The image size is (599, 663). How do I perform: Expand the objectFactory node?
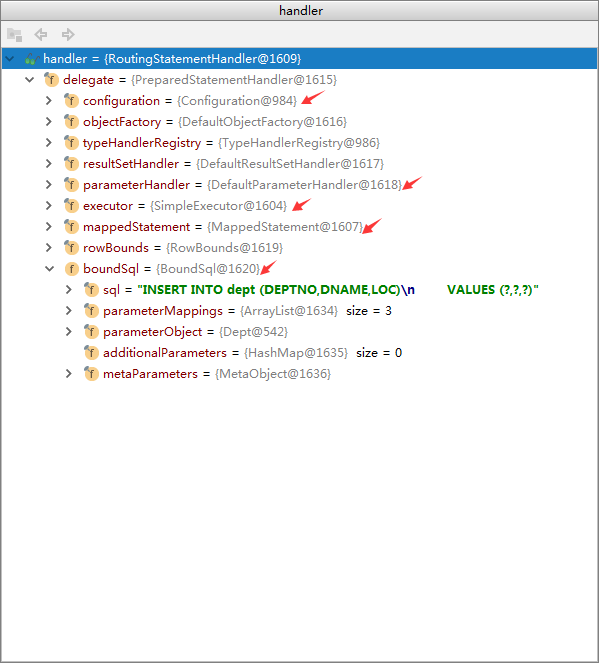[49, 122]
